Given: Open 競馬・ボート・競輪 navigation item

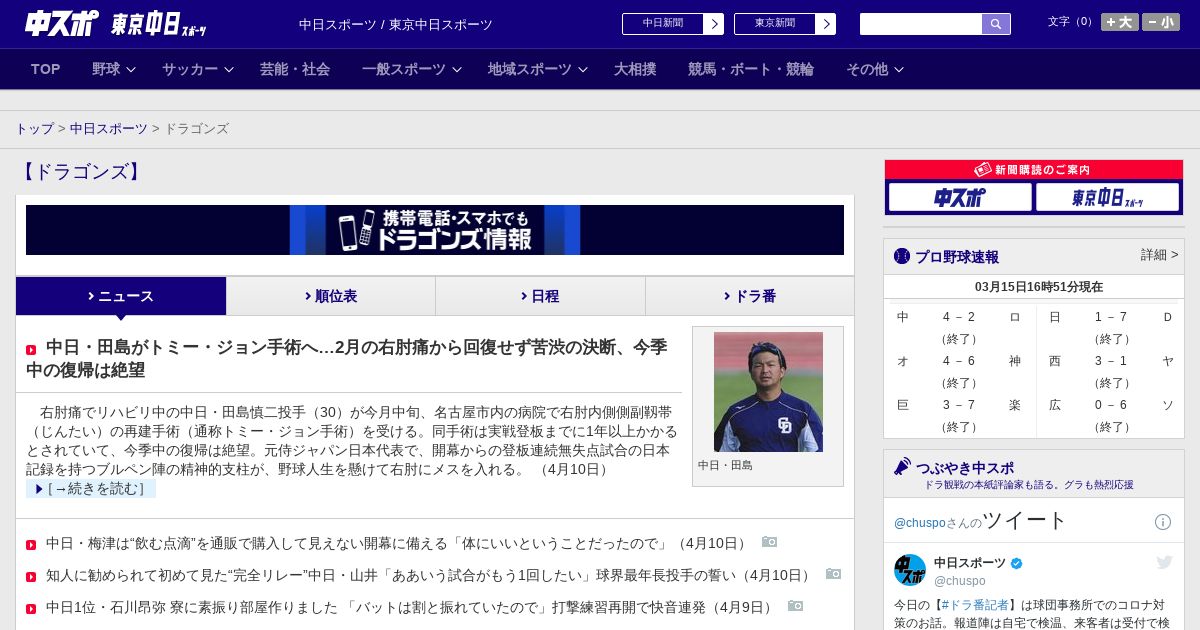Looking at the screenshot, I should pyautogui.click(x=751, y=69).
